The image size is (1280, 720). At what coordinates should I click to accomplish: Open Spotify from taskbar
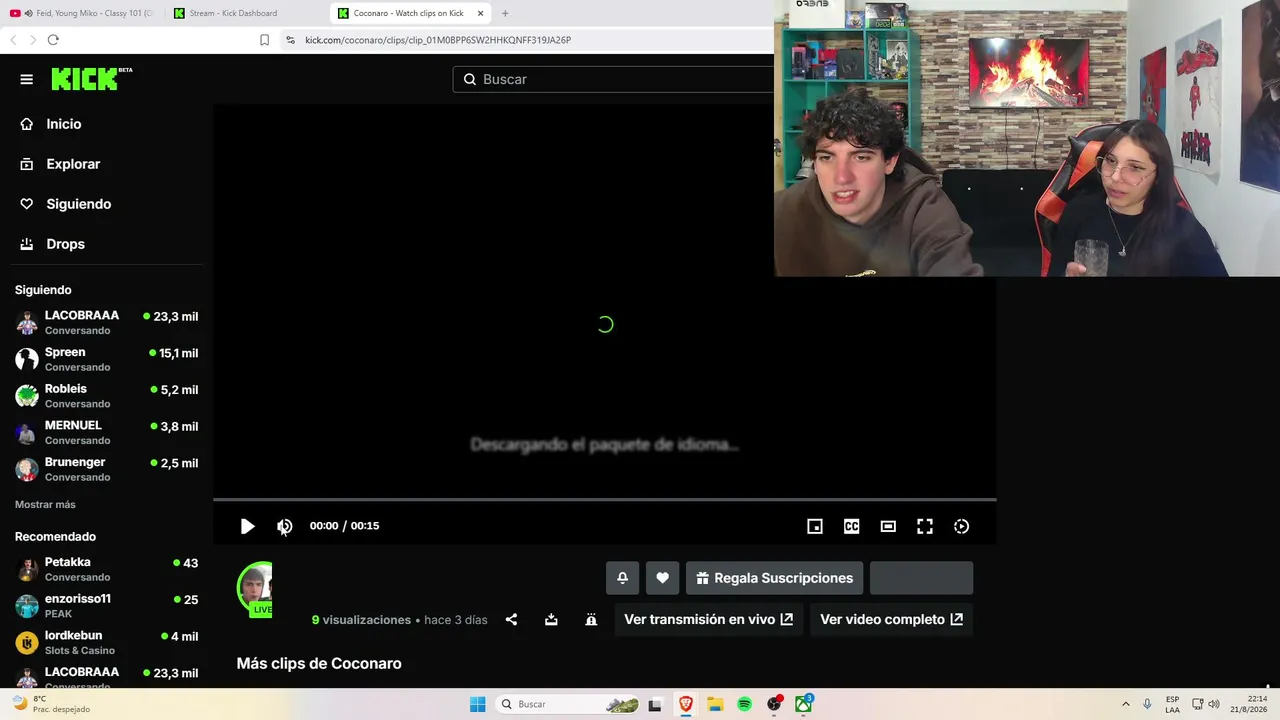[x=745, y=704]
